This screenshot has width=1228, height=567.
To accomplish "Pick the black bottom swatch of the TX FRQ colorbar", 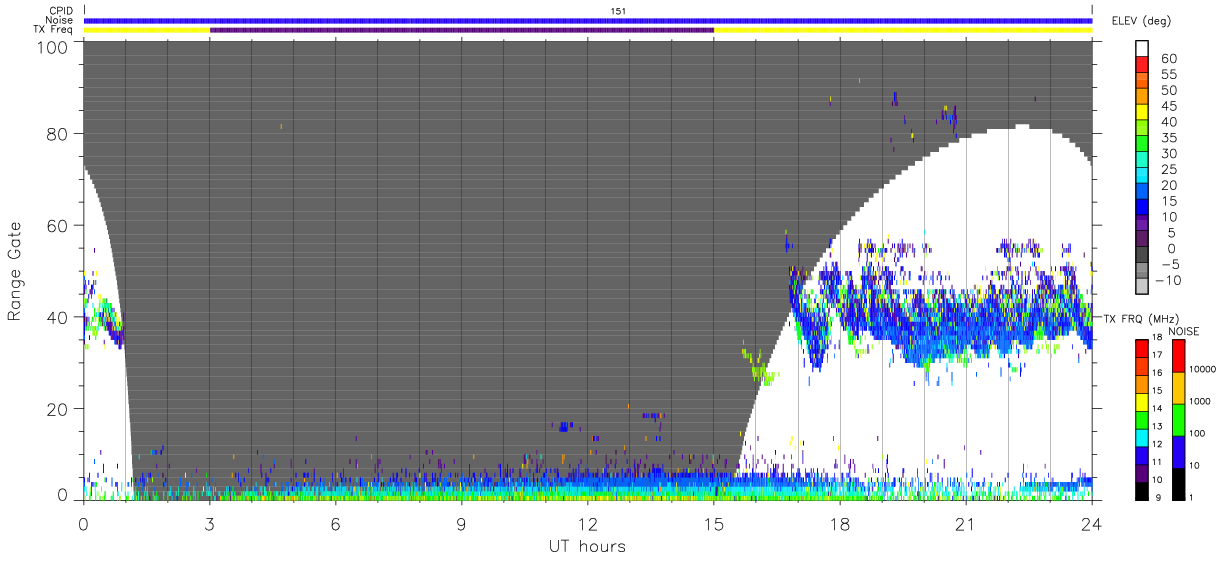I will click(1142, 491).
